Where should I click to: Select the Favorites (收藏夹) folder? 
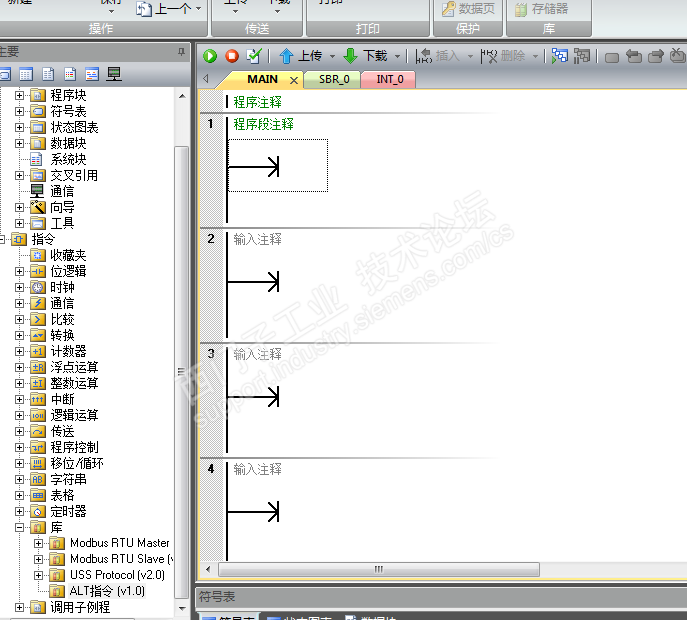point(68,255)
